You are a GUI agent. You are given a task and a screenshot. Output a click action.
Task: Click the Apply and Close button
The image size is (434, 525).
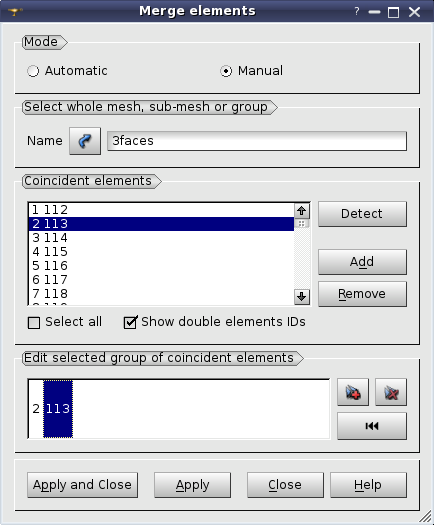tap(82, 485)
